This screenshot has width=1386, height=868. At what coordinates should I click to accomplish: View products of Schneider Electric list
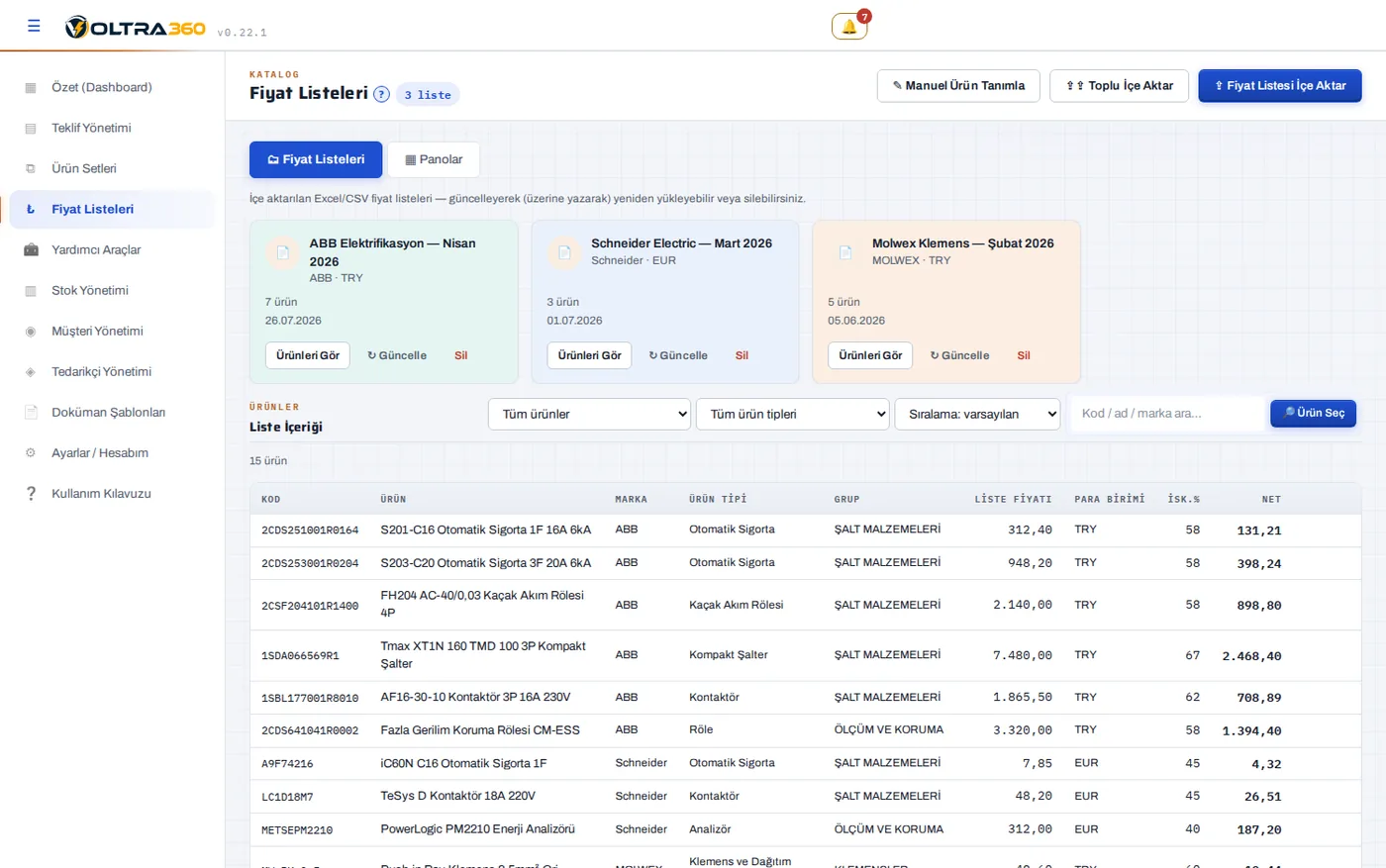point(589,355)
